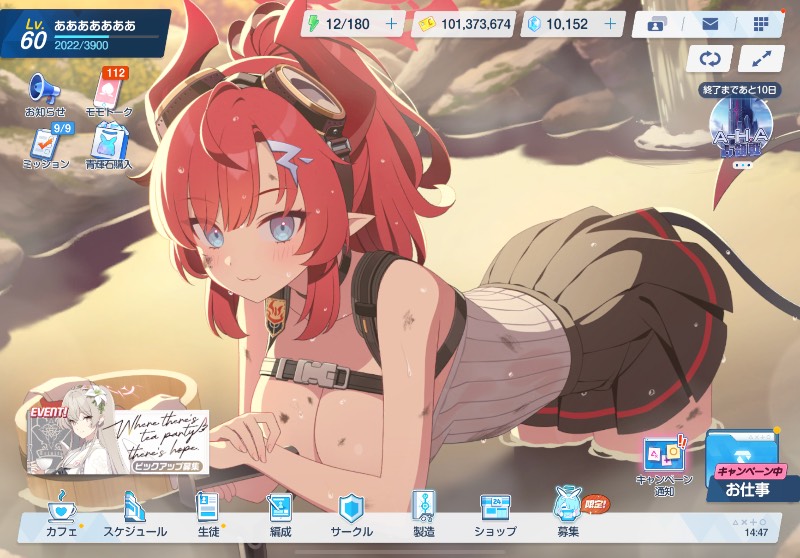Click the blue pyroxene gem icon

[534, 24]
